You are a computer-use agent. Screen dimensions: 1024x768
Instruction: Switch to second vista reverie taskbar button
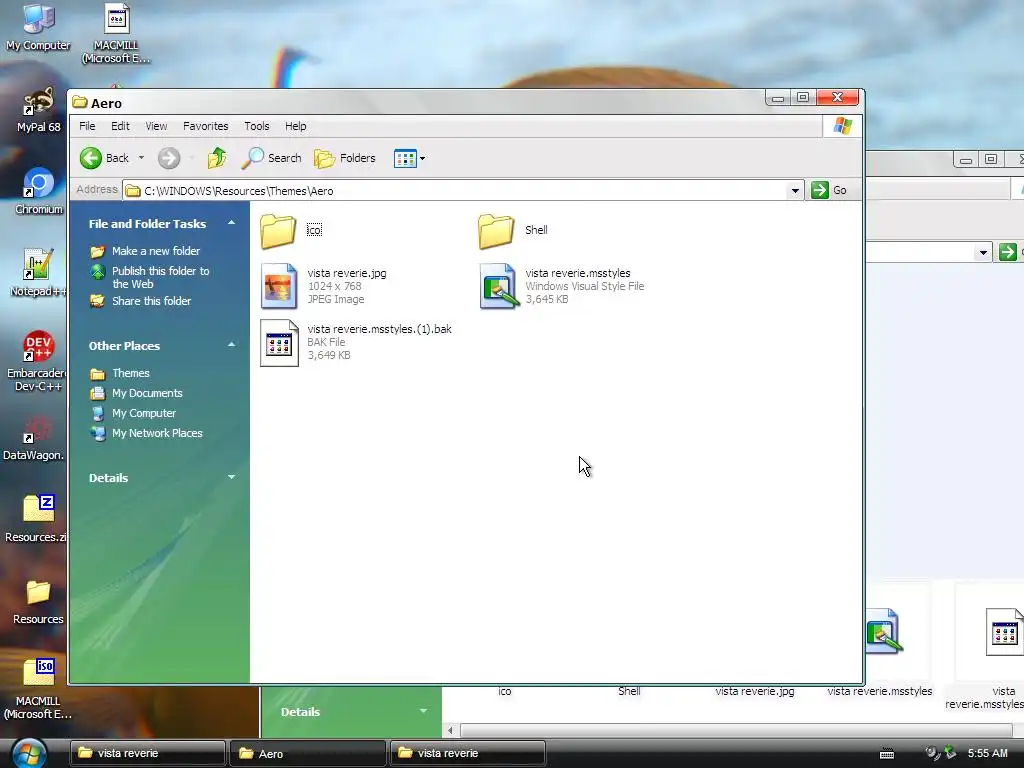pos(468,753)
